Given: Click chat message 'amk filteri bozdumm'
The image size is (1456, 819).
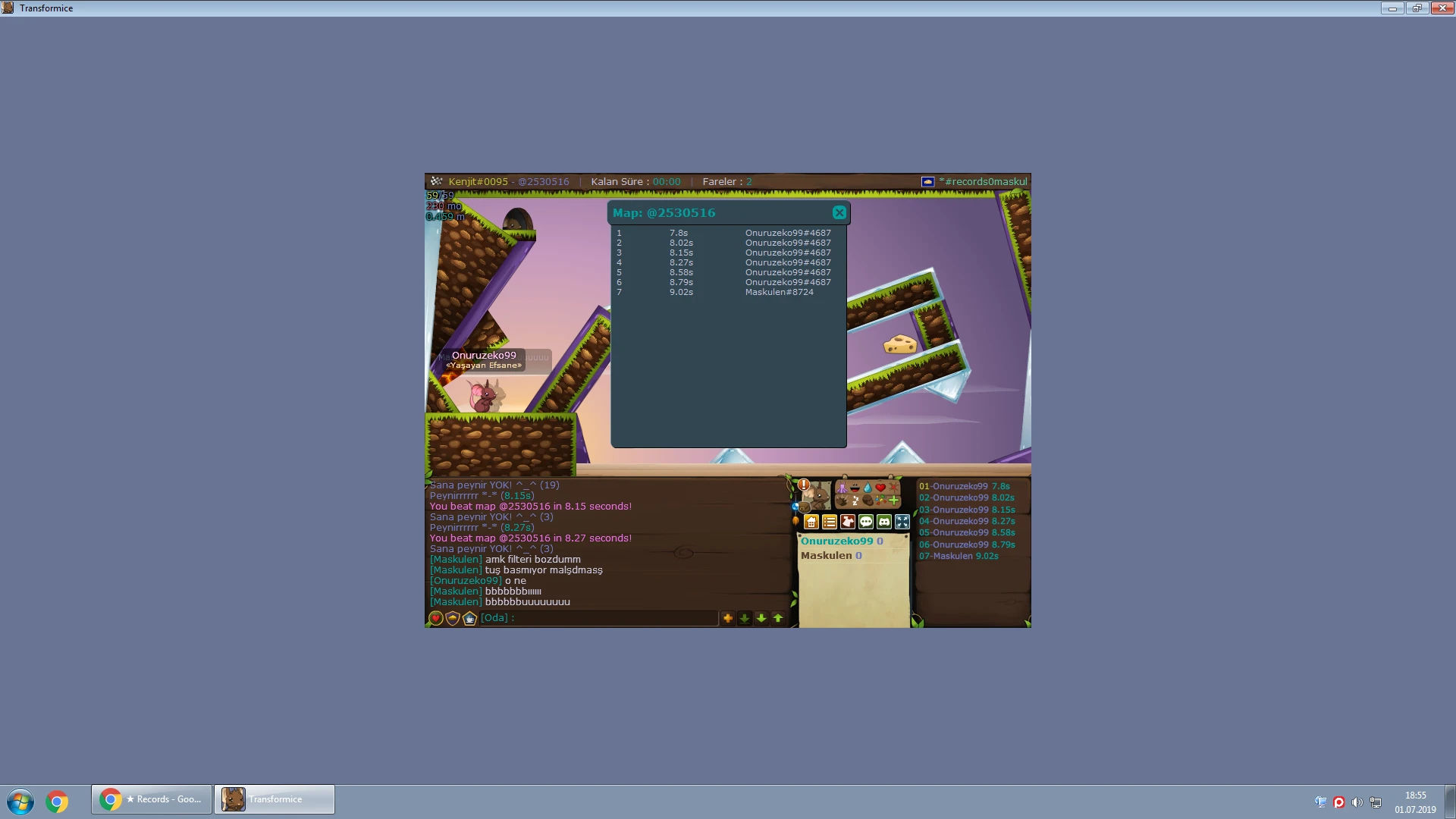Looking at the screenshot, I should point(533,560).
